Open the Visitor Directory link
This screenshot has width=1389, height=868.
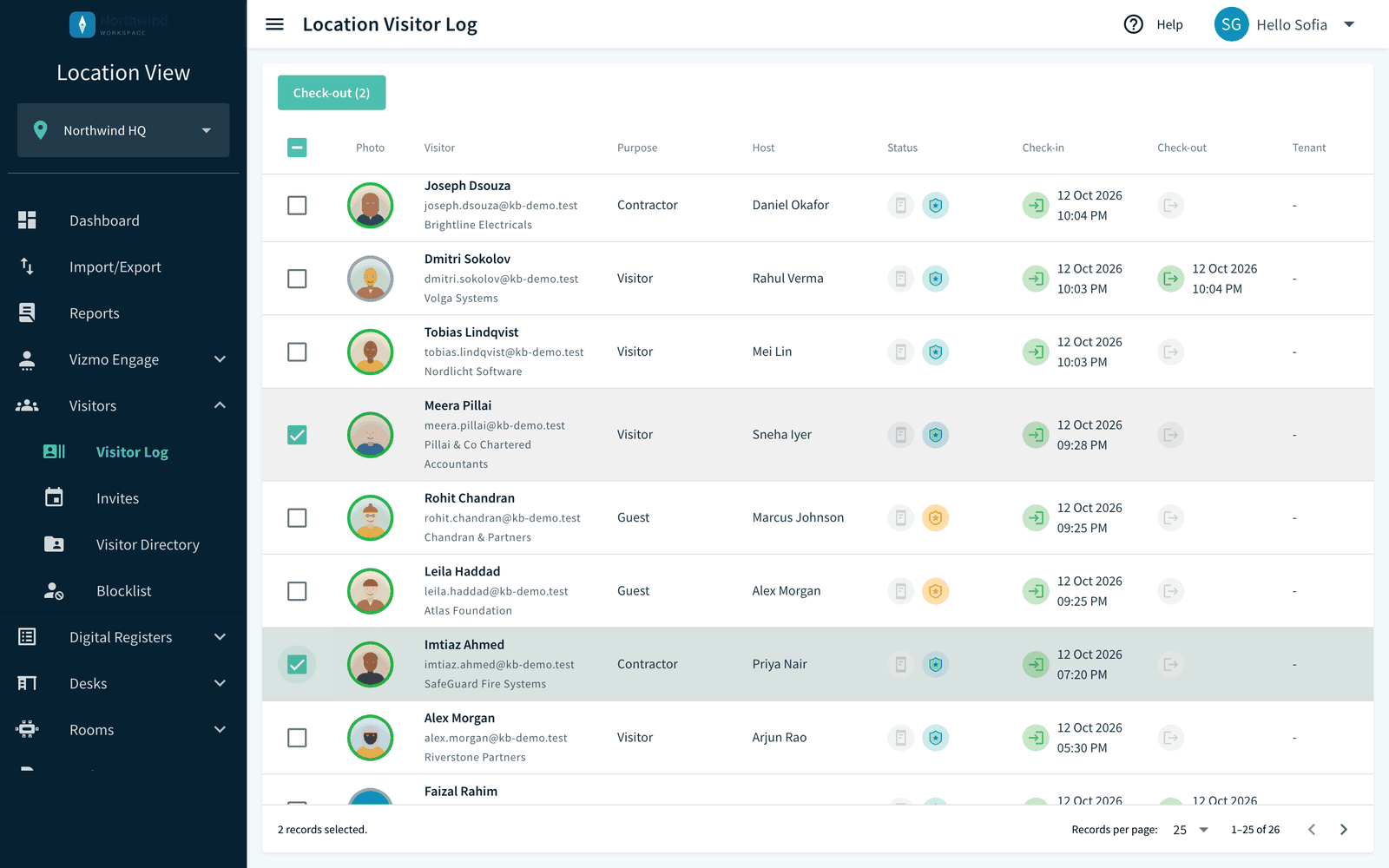(123, 544)
